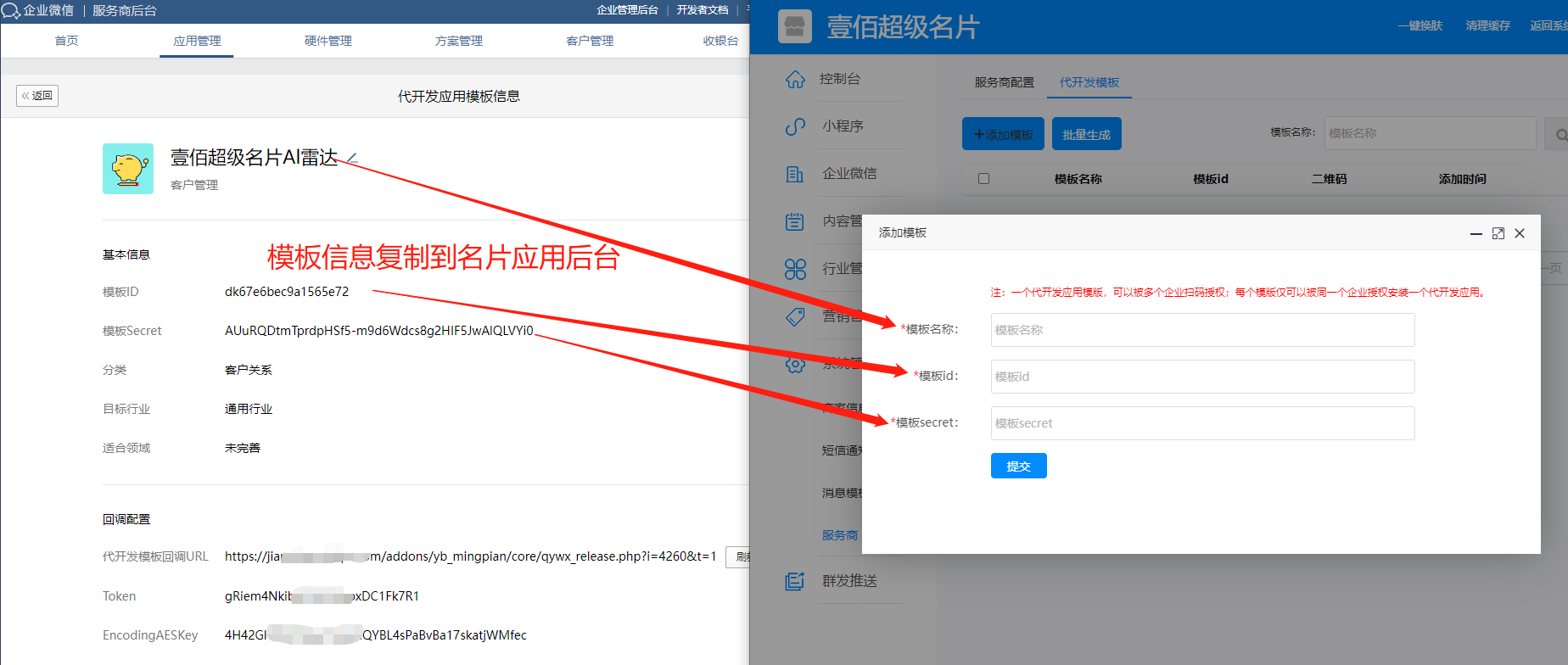Open the 应用管理 tab
1568x665 pixels.
coord(197,41)
